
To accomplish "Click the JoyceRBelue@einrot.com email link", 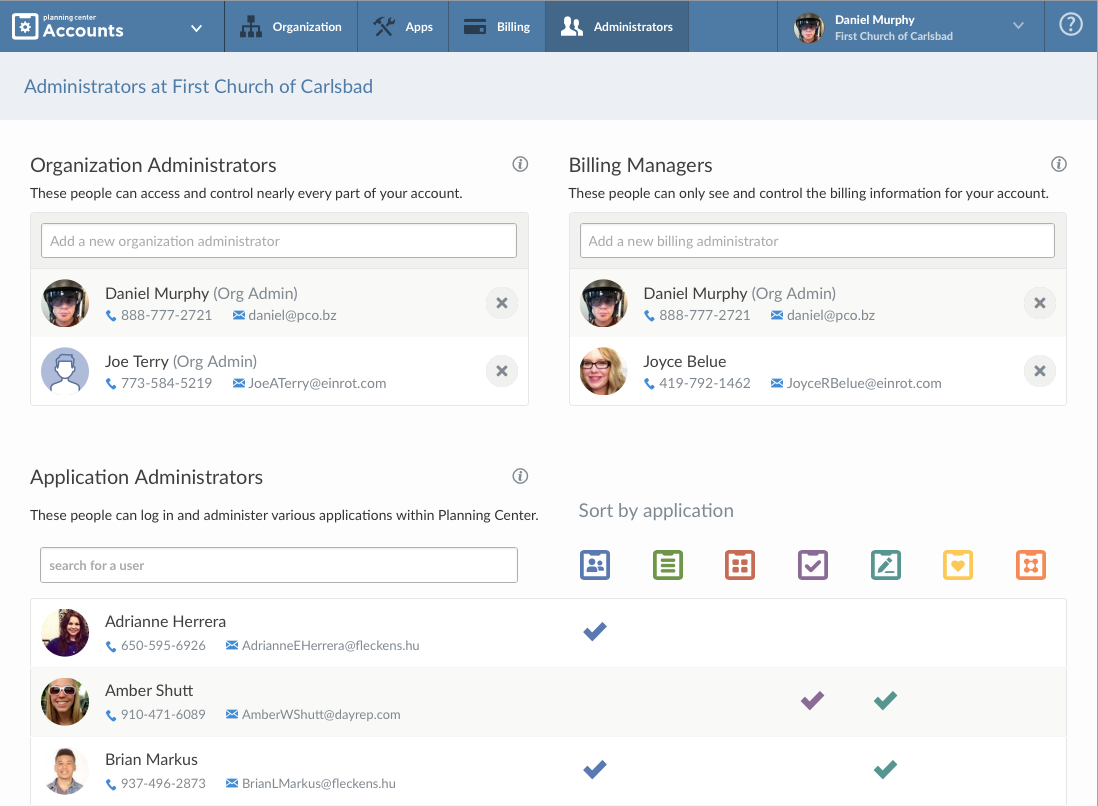I will pyautogui.click(x=863, y=383).
